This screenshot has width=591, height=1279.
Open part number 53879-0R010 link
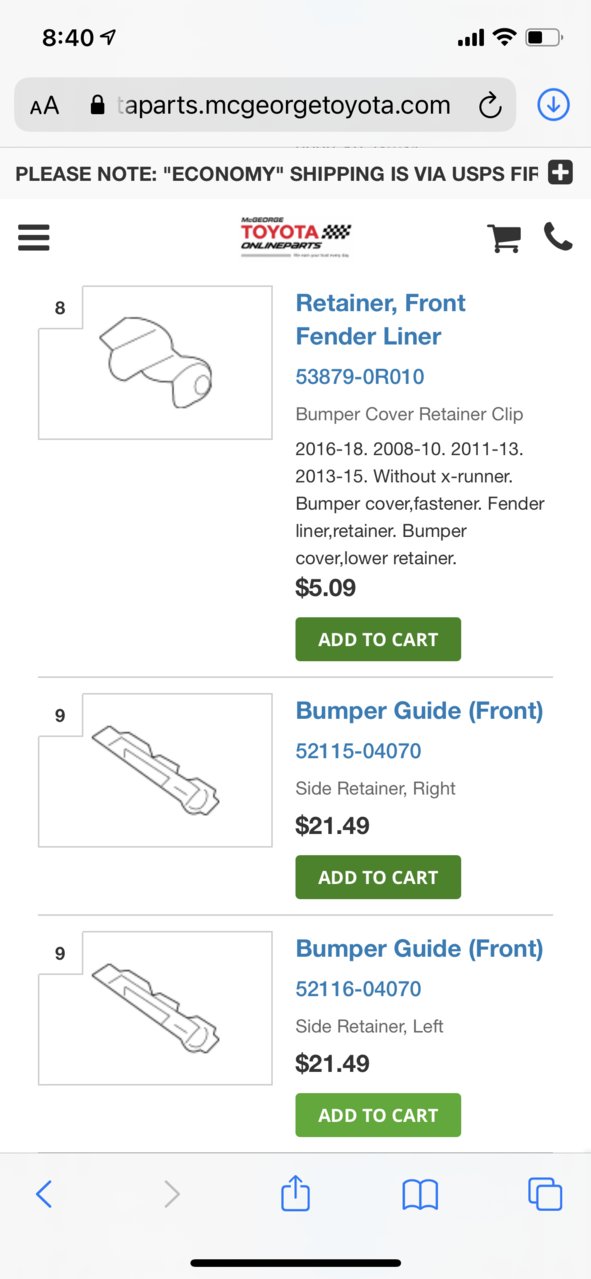point(360,377)
